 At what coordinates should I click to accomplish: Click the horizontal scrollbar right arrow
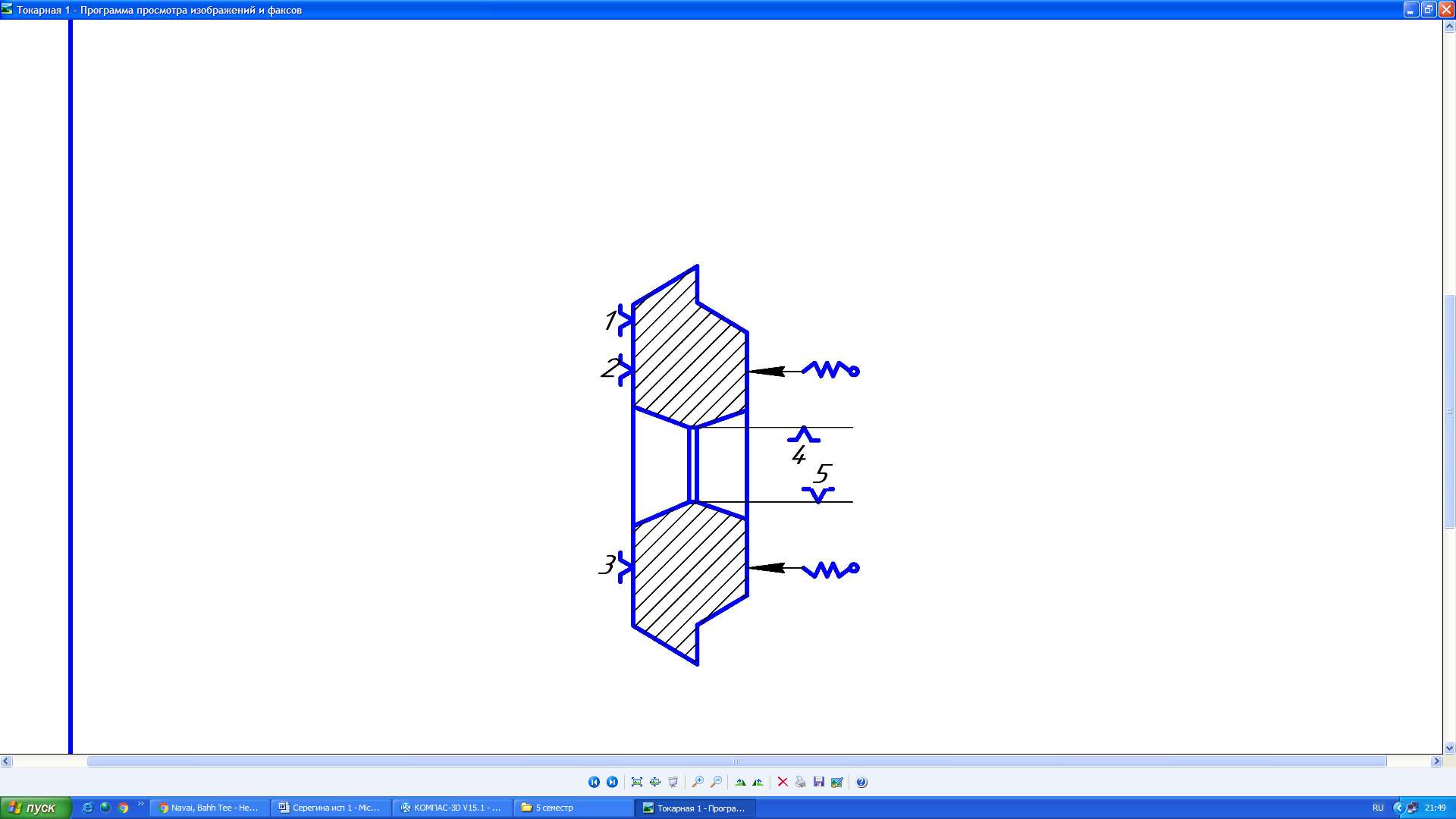(1436, 761)
